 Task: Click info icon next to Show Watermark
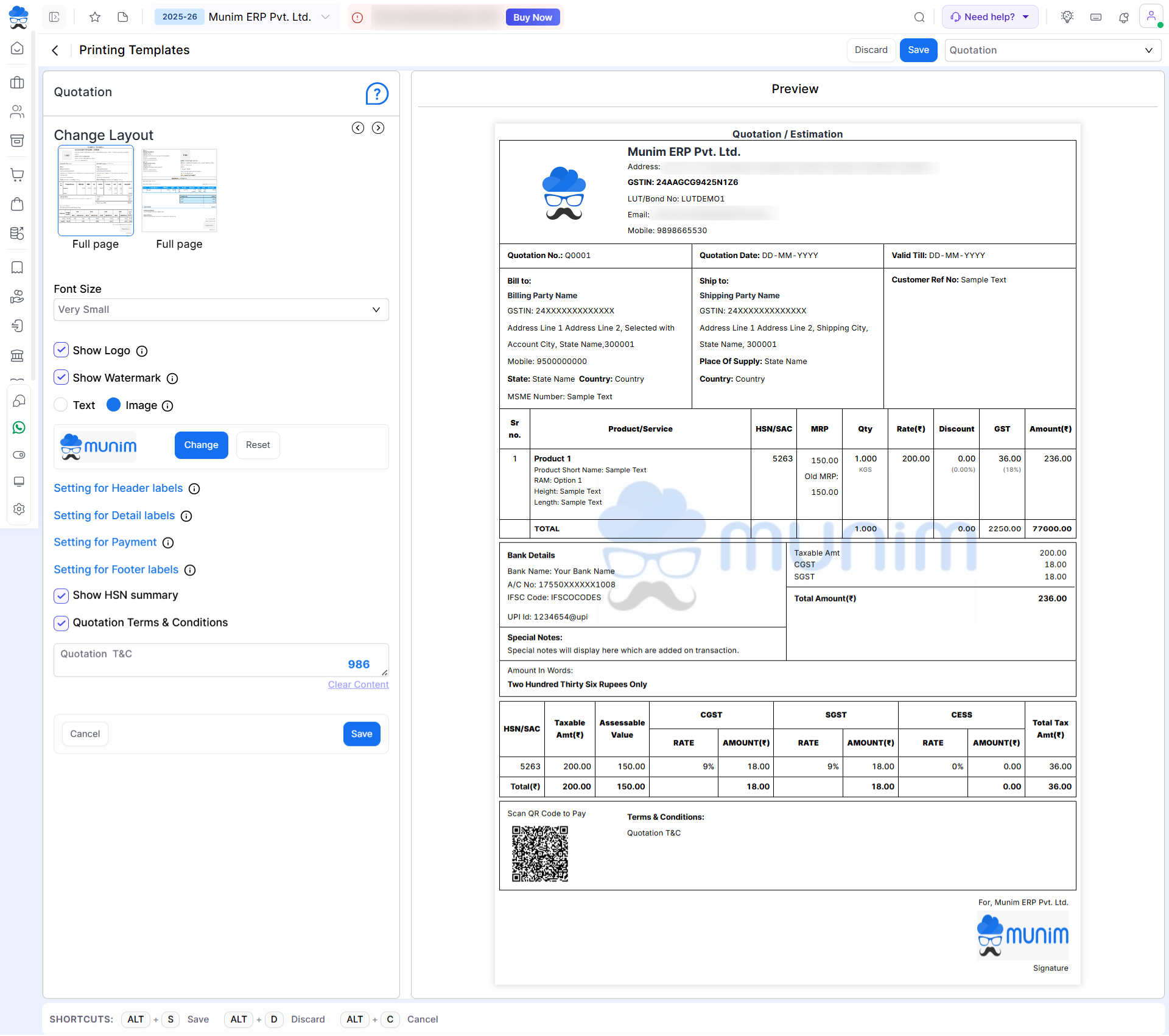pos(172,379)
